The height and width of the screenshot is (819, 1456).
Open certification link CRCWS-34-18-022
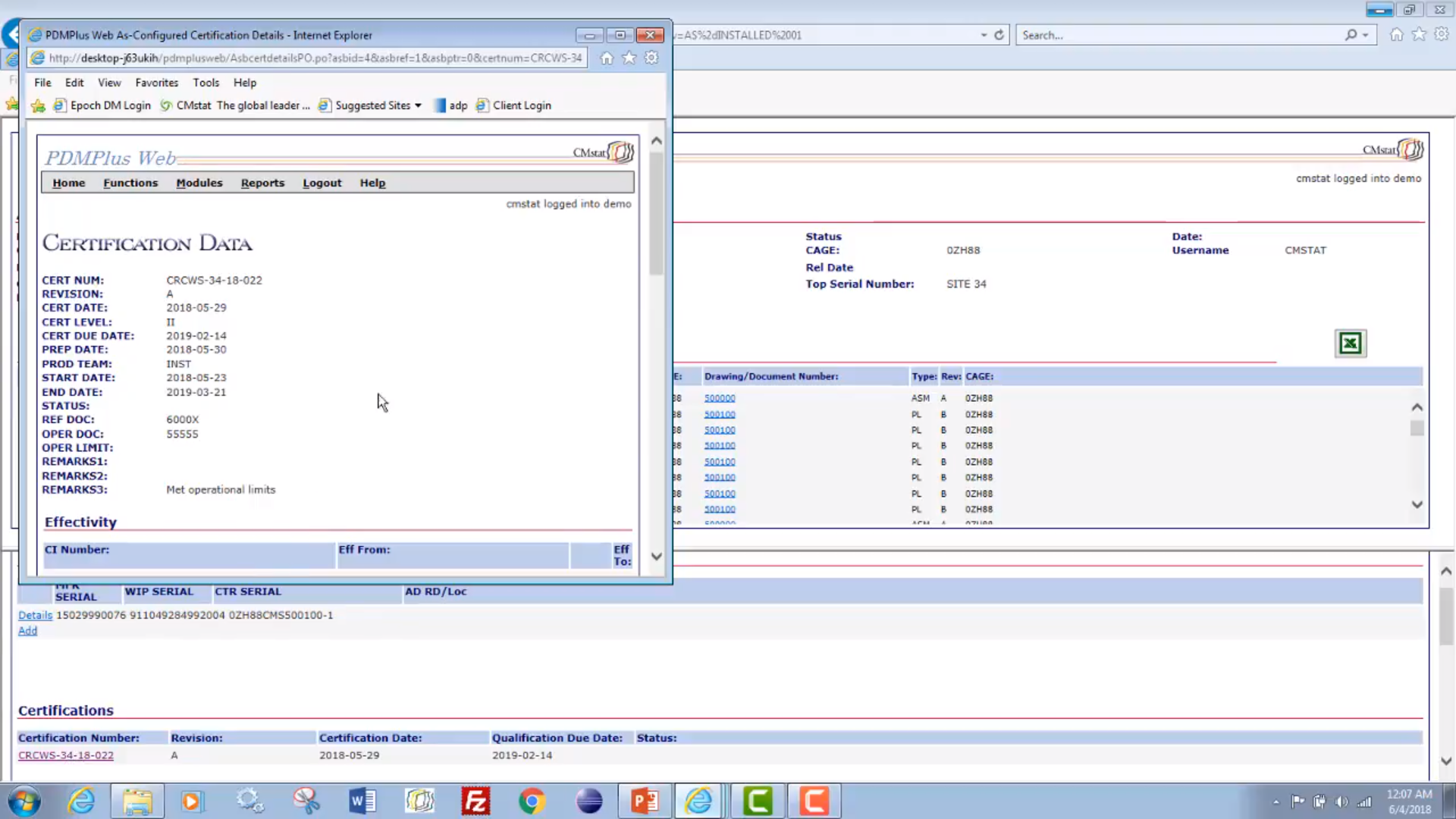[x=66, y=755]
